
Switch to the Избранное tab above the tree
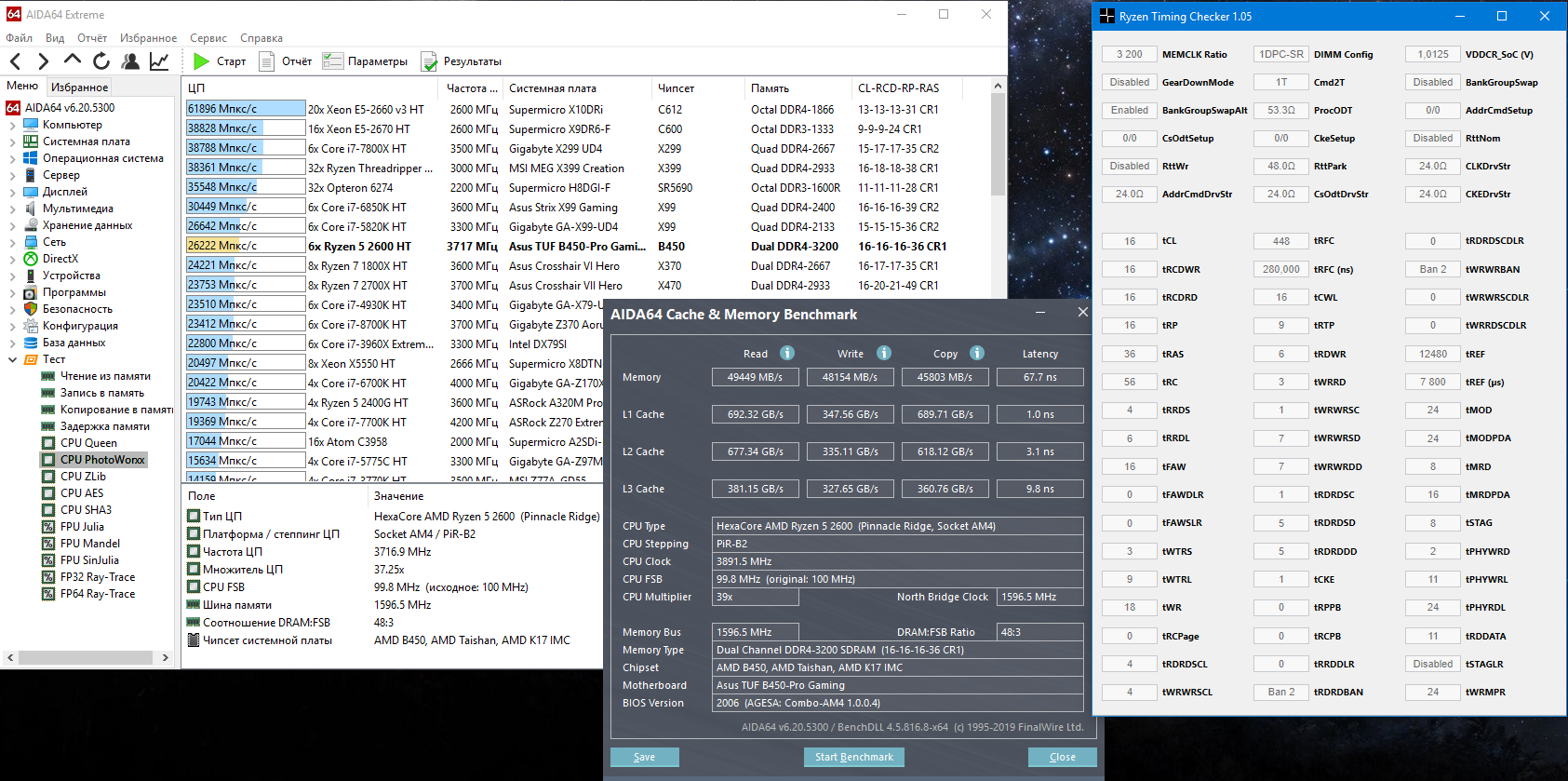(79, 87)
